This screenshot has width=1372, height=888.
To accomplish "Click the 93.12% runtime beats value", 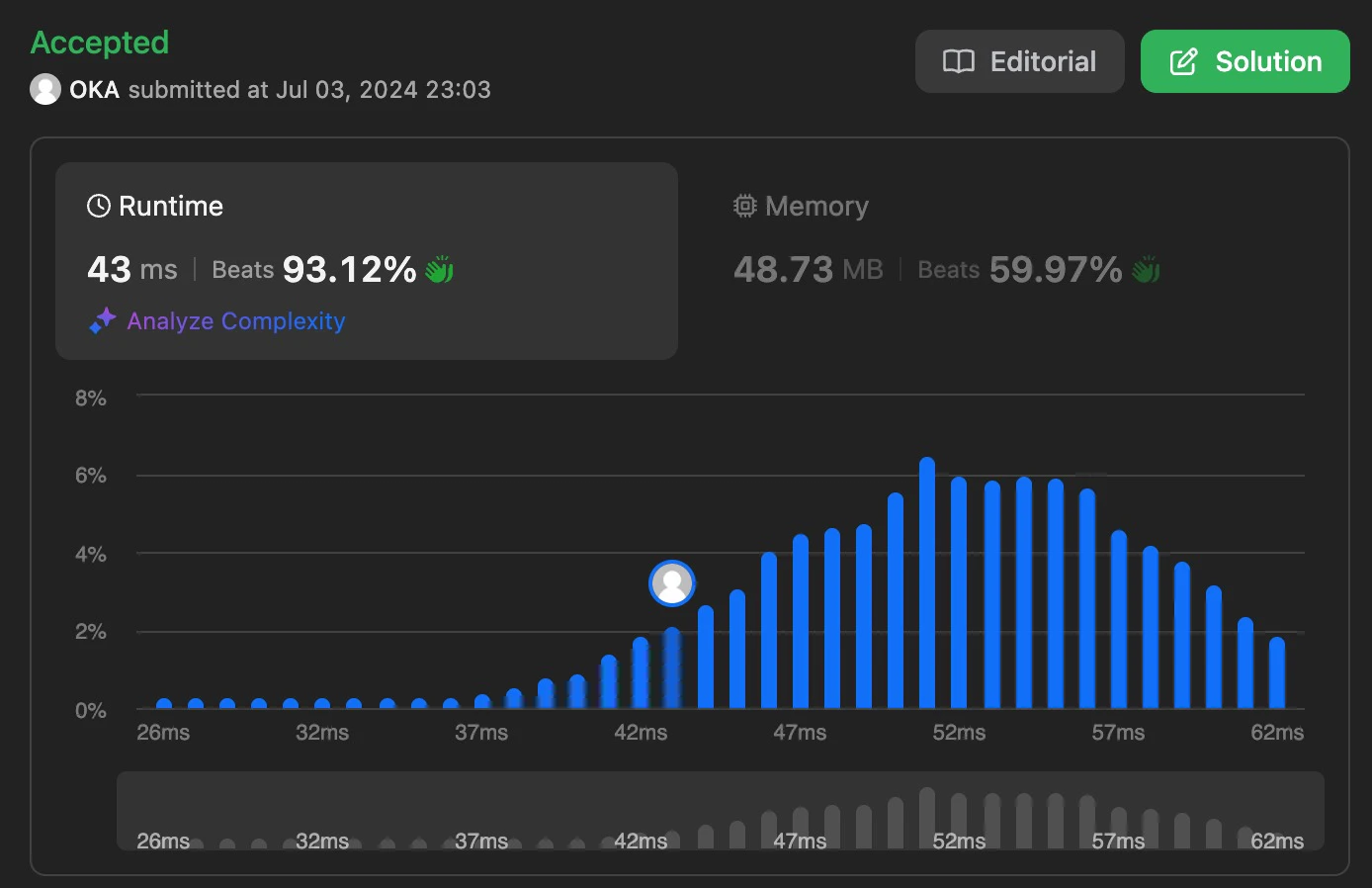I will point(350,269).
